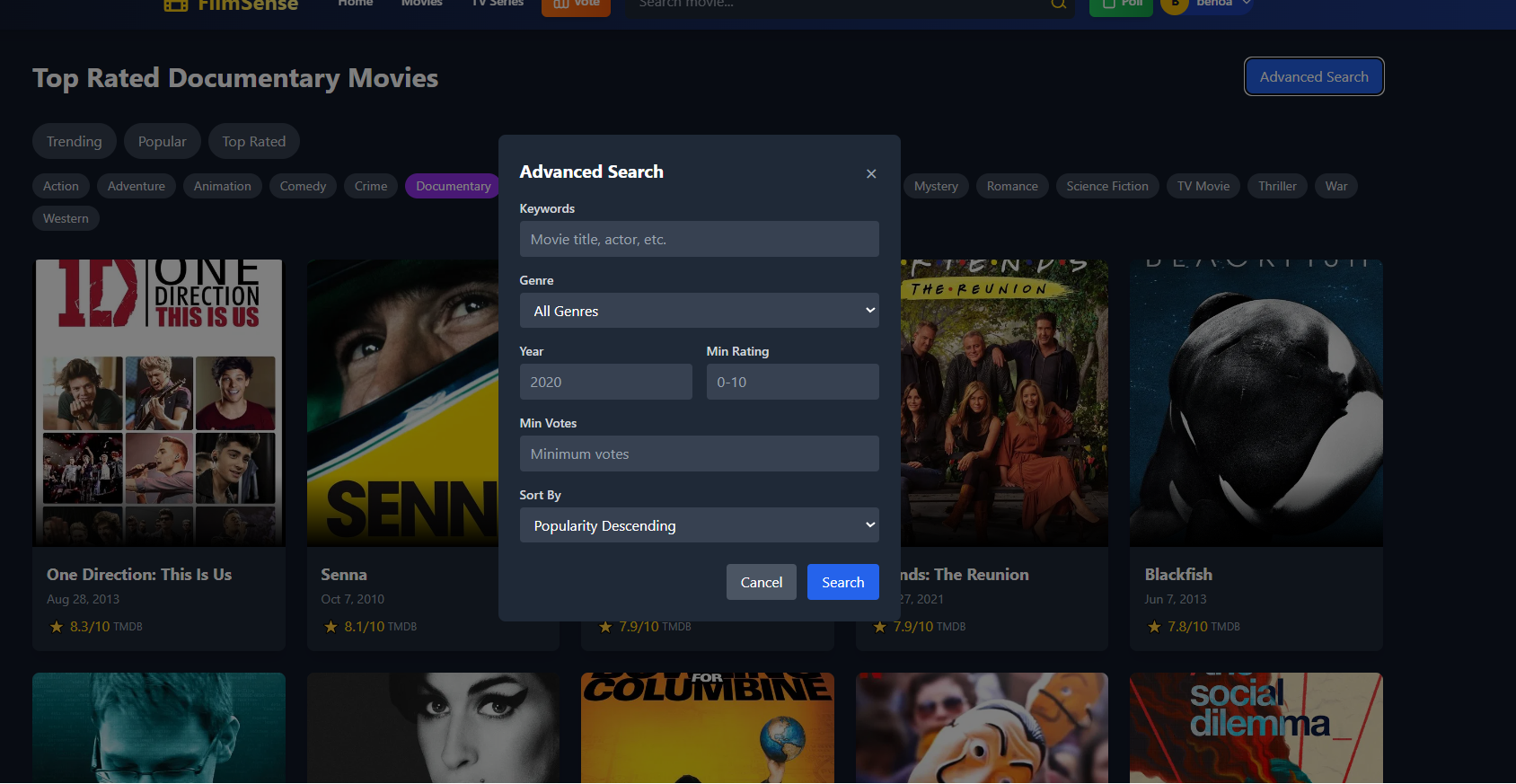The height and width of the screenshot is (784, 1516).
Task: Choose the Thriller genre chip
Action: point(1277,186)
